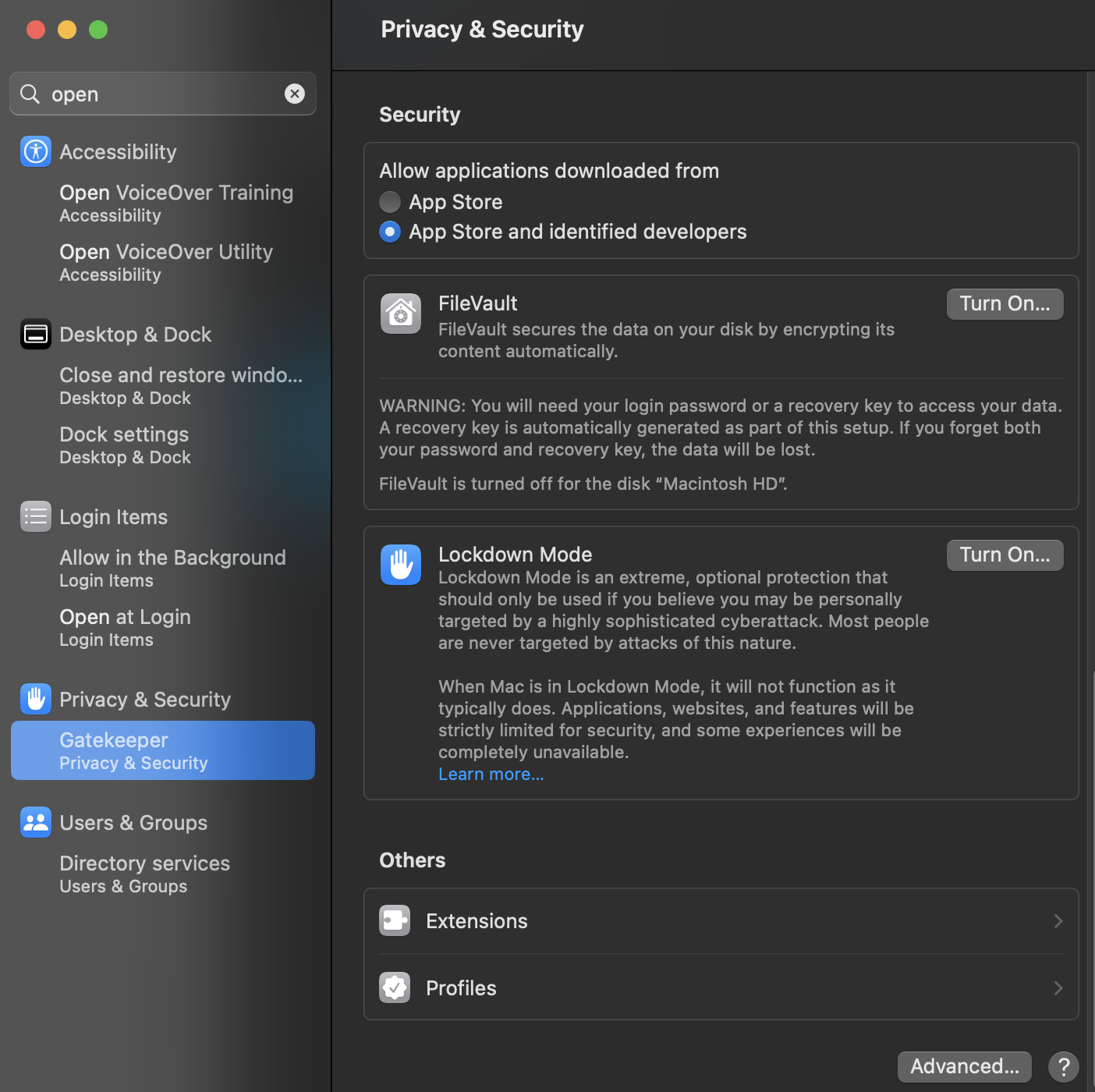
Task: Click the Login Items list icon
Action: click(36, 516)
